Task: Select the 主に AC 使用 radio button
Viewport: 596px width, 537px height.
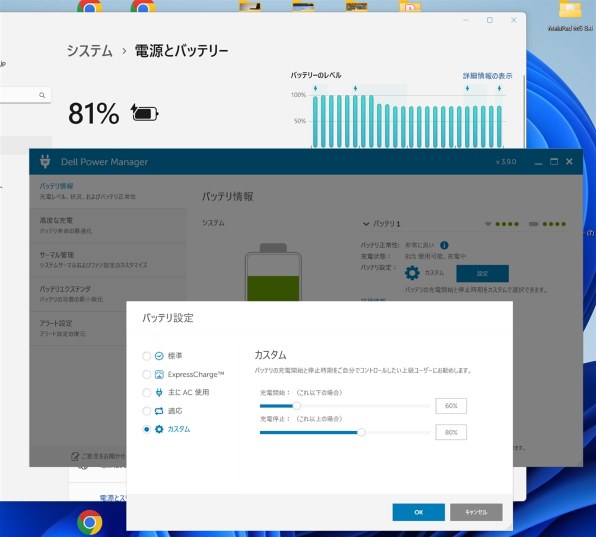Action: pyautogui.click(x=146, y=393)
